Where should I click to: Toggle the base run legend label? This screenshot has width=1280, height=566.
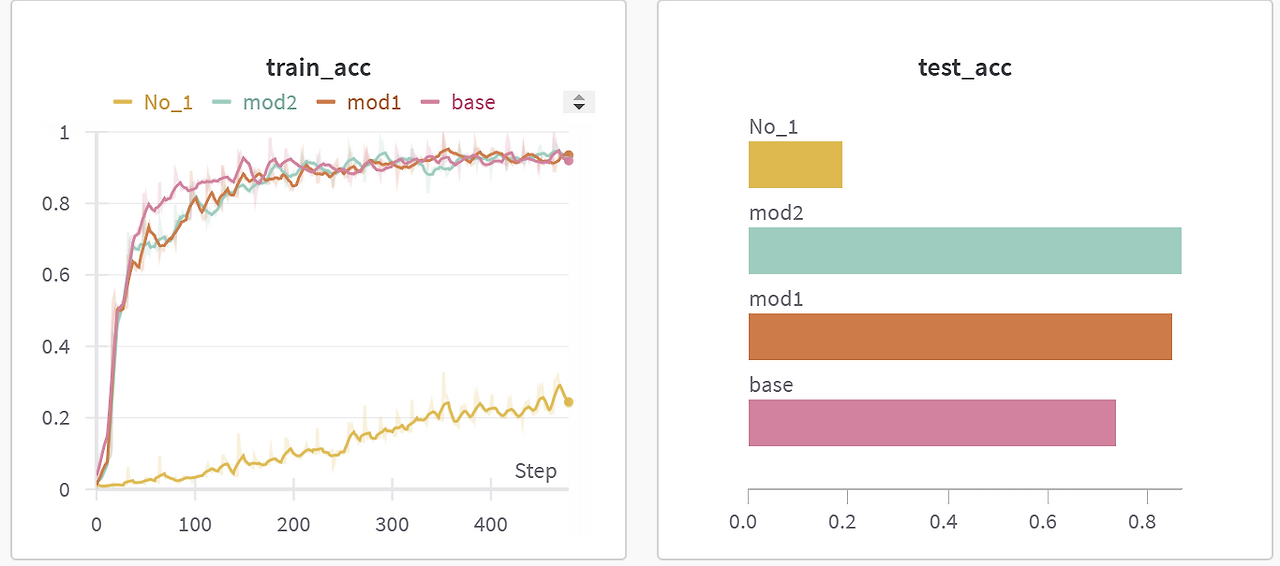coord(473,102)
